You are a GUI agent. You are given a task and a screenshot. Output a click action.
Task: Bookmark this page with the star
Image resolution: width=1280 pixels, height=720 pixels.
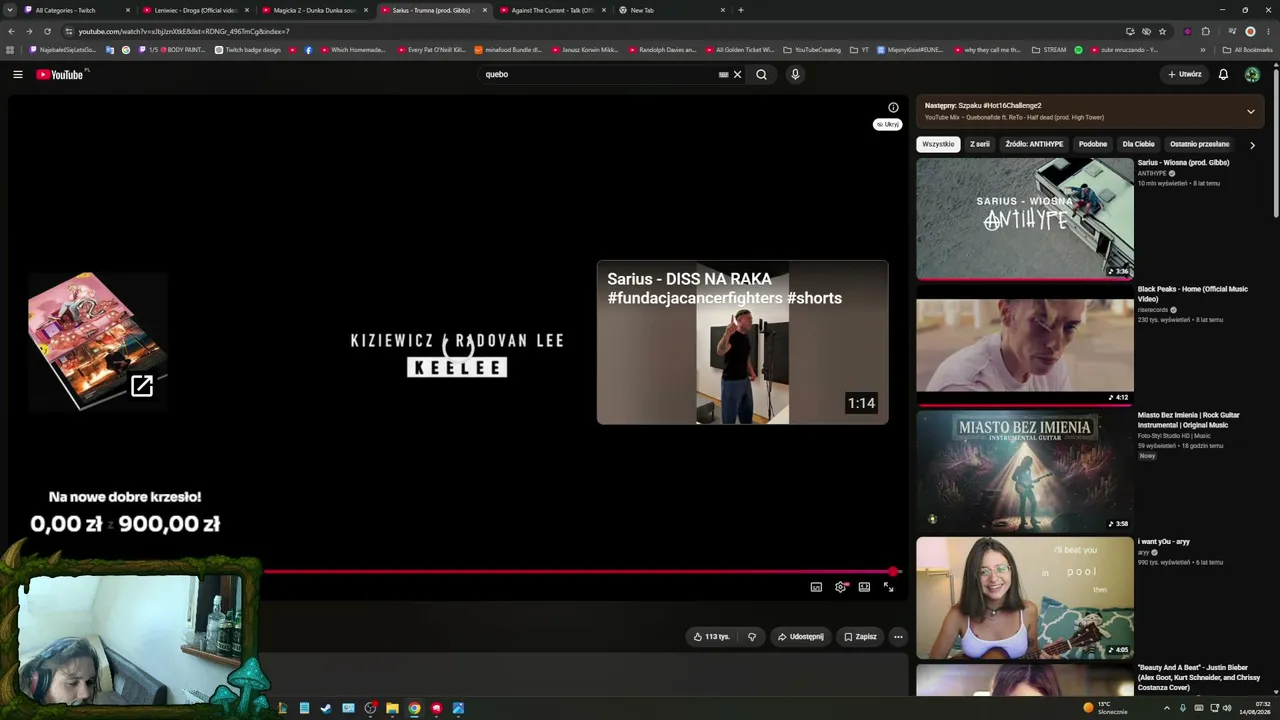coord(1162,31)
